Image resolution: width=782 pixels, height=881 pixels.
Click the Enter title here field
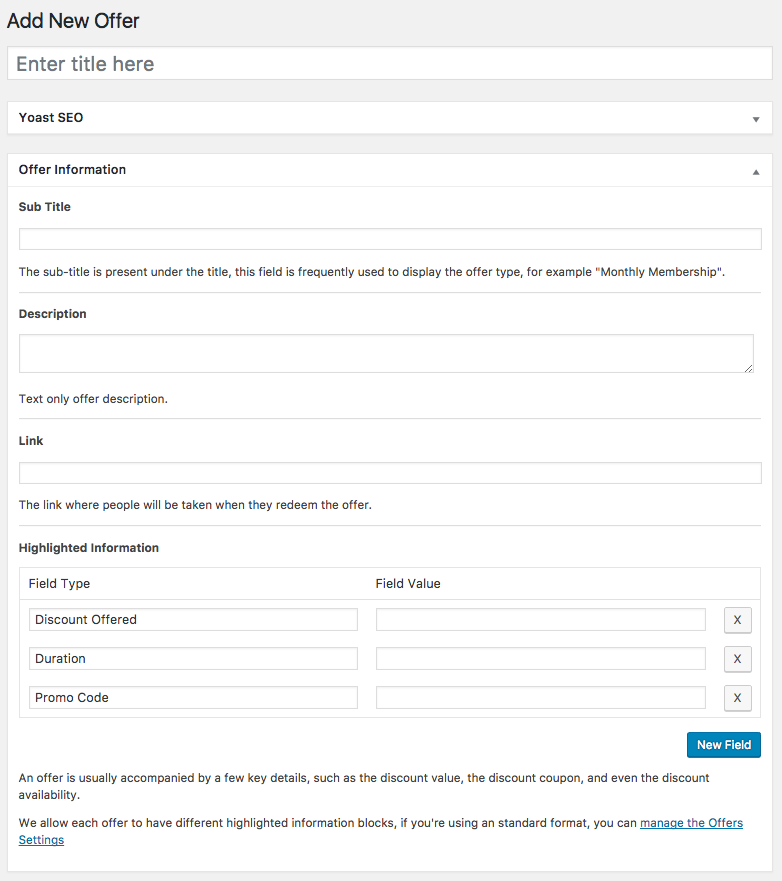390,63
